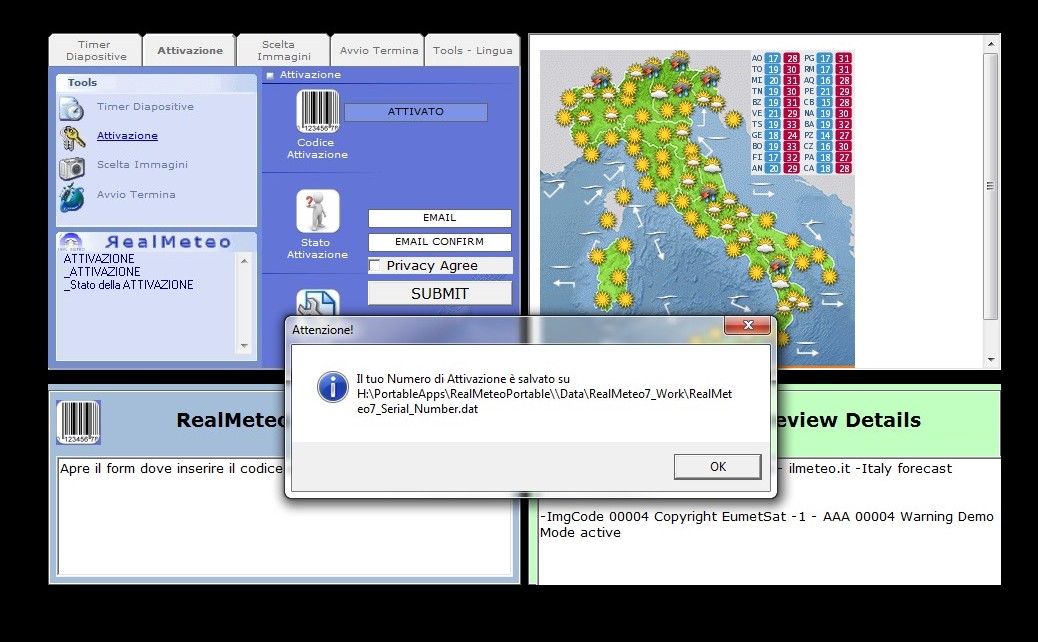Click the Attivazione keys icon in Tools
1038x642 pixels.
71,138
